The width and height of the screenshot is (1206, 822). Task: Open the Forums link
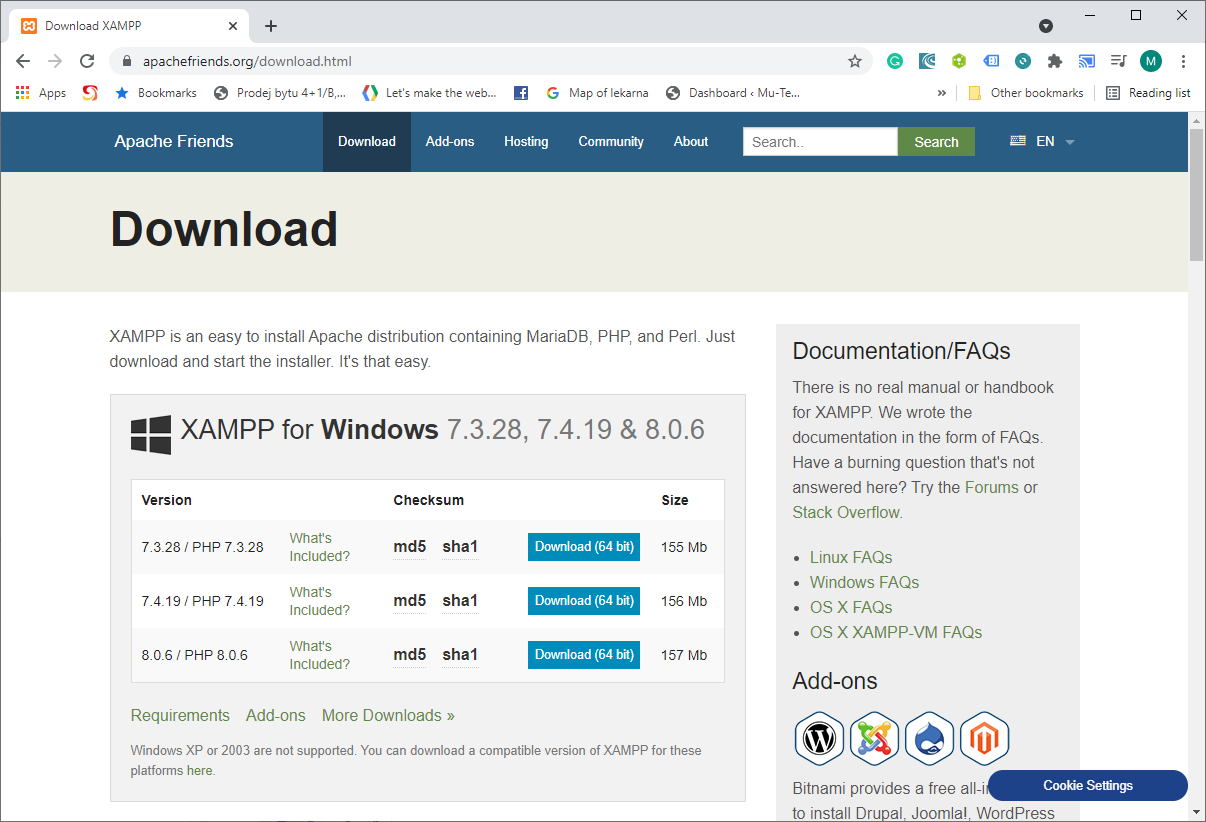[992, 488]
